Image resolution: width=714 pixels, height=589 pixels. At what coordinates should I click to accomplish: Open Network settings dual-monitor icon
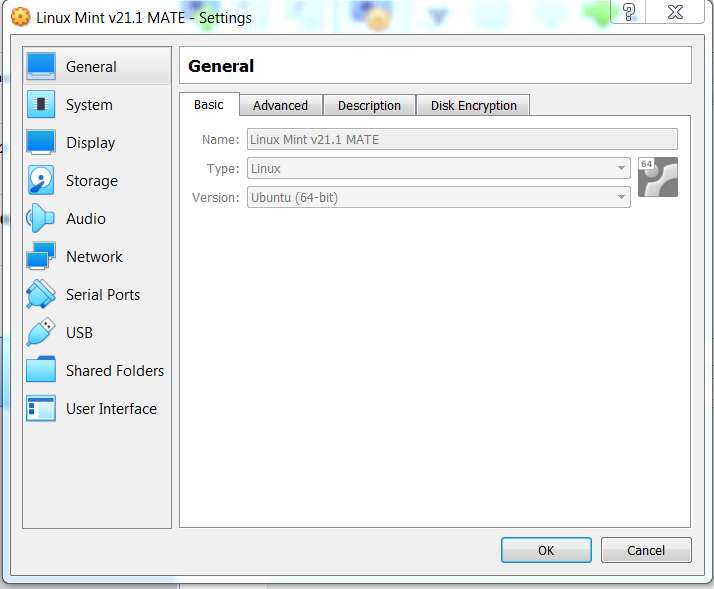41,256
